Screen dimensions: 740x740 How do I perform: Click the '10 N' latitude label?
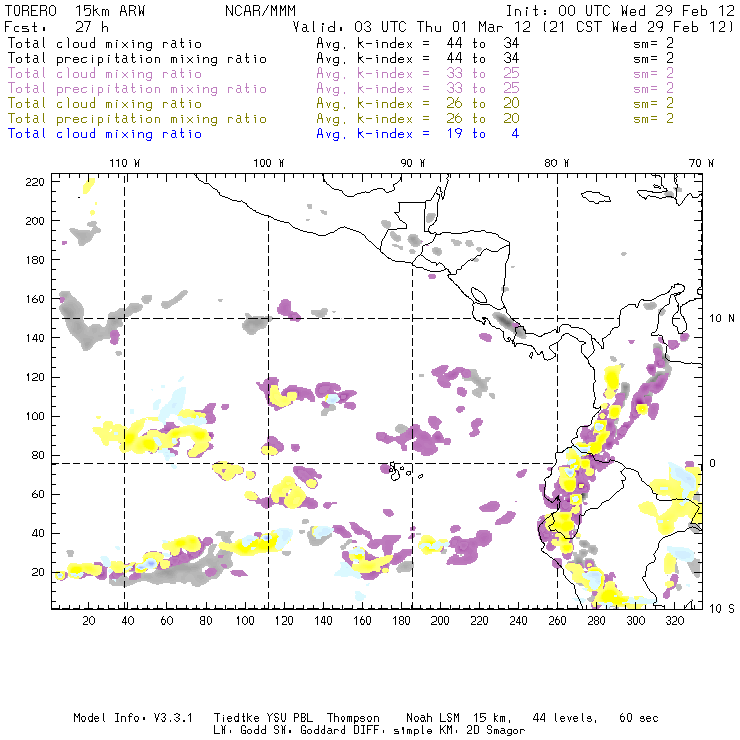coord(722,319)
